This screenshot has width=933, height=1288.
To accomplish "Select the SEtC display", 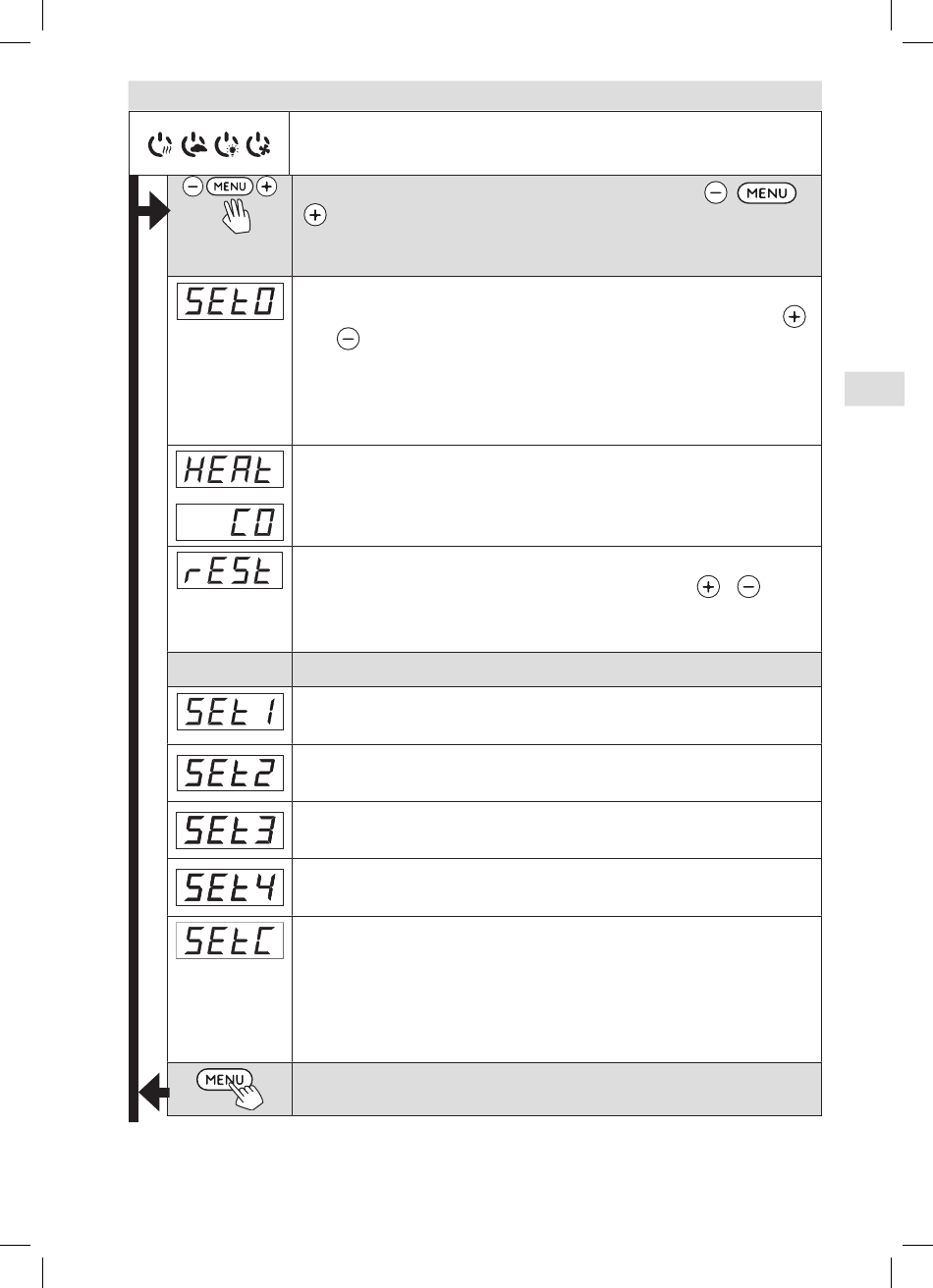I will pyautogui.click(x=230, y=940).
